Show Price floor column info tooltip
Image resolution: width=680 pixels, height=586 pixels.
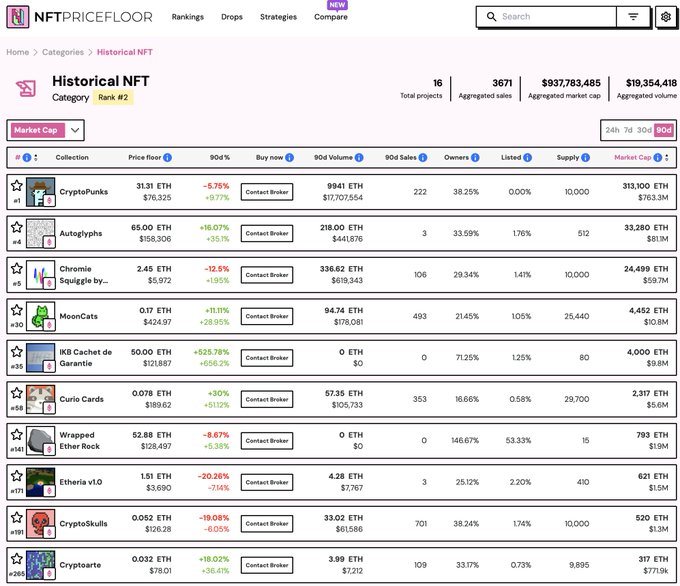point(167,157)
